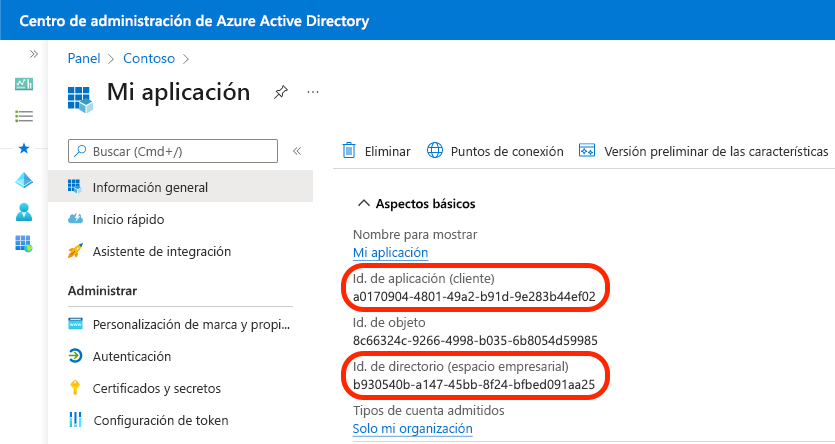Click the globe icon for Puntos de conexión
Screen dimensions: 835x444
[x=435, y=151]
